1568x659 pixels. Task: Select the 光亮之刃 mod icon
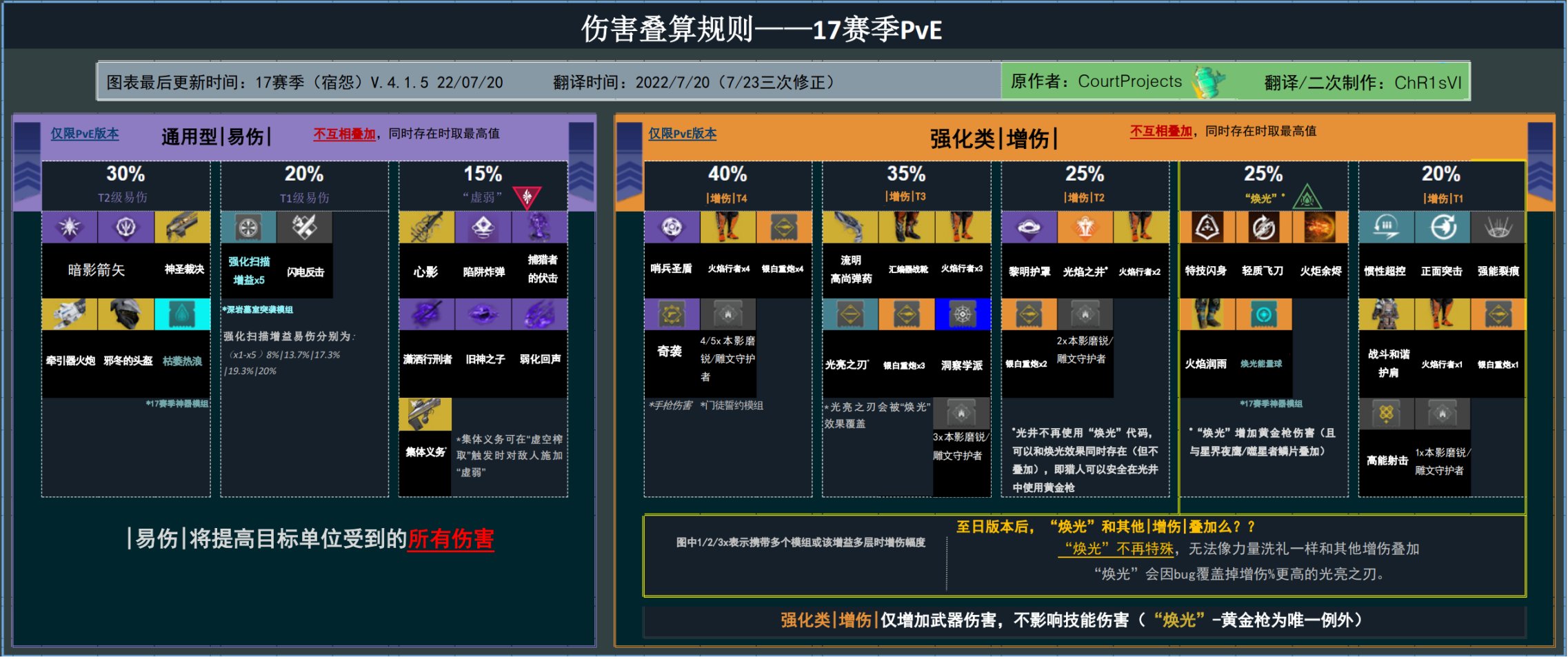pyautogui.click(x=850, y=314)
